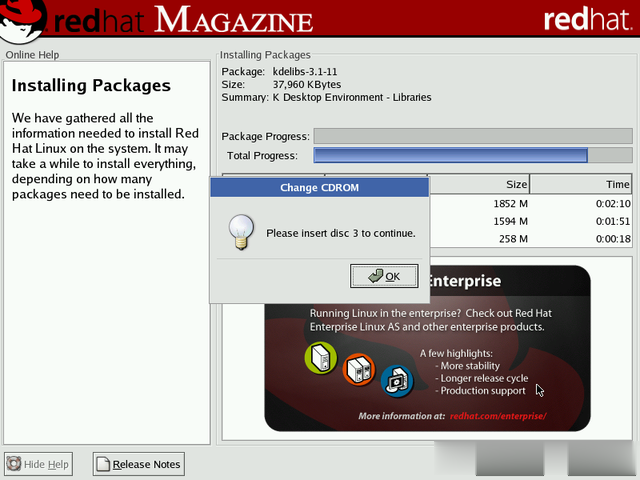Open the Release Notes

(138, 464)
